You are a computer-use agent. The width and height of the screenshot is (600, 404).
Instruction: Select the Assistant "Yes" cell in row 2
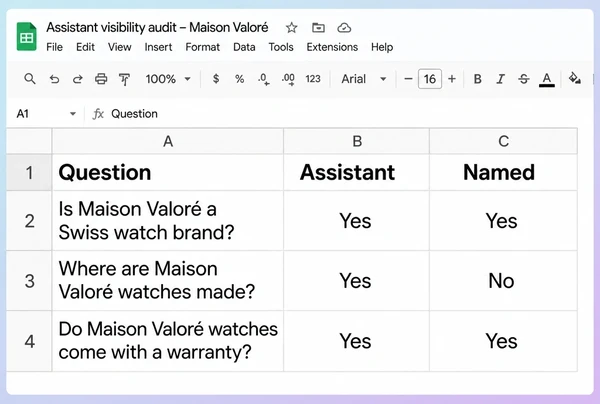[357, 221]
